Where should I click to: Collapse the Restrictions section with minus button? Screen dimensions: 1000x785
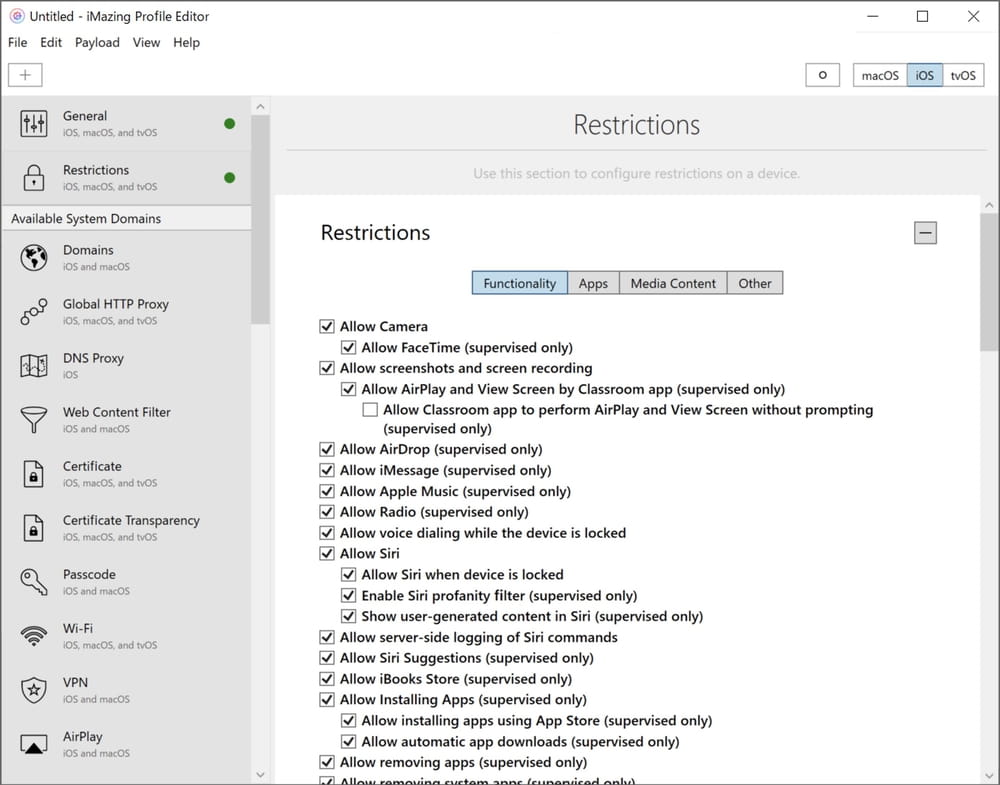pyautogui.click(x=925, y=233)
